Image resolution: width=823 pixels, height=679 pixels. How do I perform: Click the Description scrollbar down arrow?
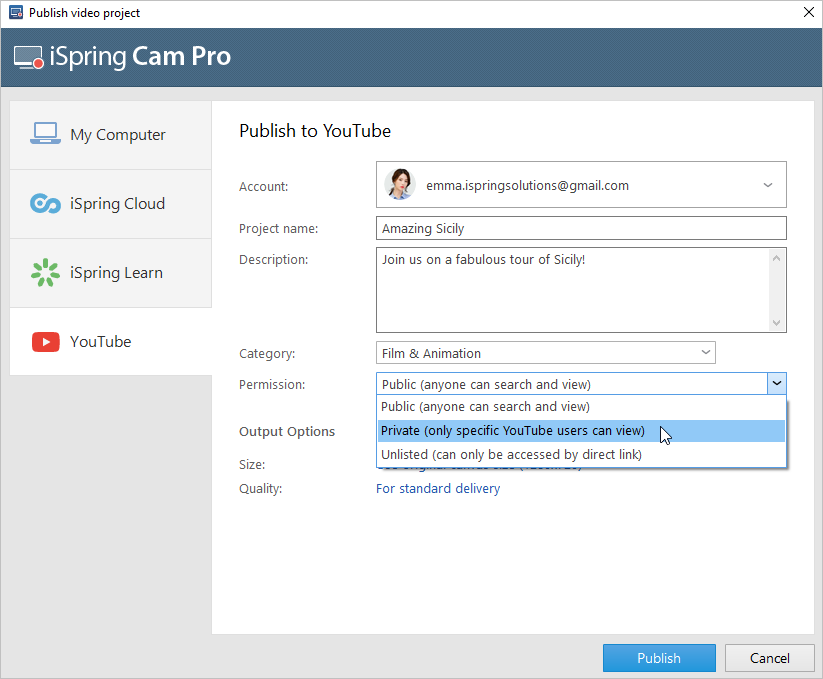[x=777, y=323]
